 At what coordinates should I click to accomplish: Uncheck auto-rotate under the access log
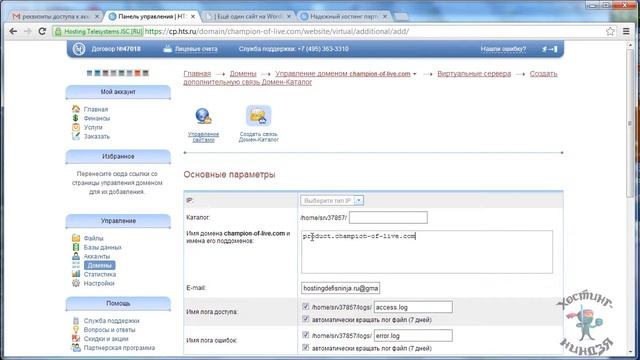tap(306, 319)
